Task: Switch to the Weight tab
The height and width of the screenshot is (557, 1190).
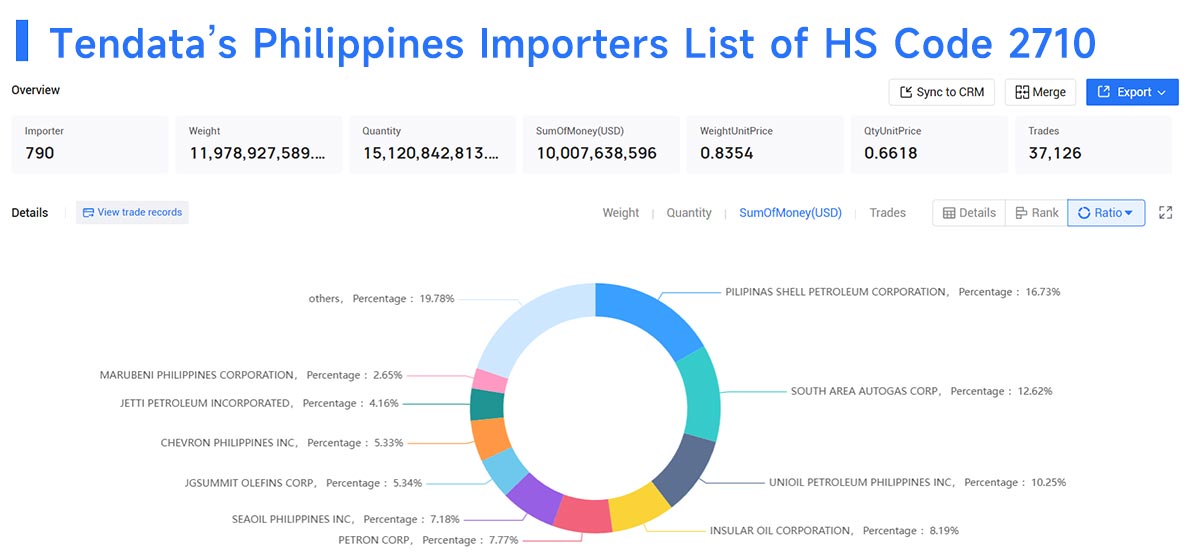Action: 621,213
